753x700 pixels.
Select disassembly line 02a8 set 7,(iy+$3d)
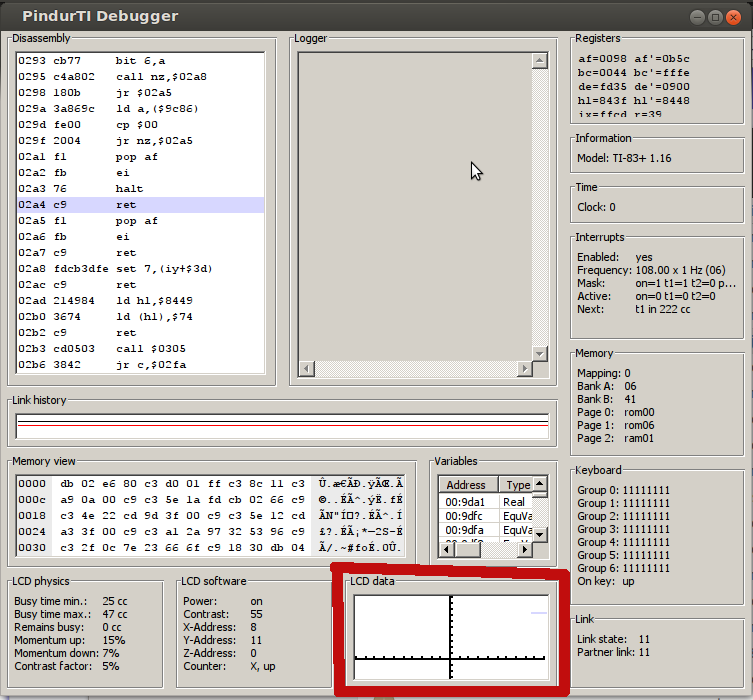(x=140, y=269)
